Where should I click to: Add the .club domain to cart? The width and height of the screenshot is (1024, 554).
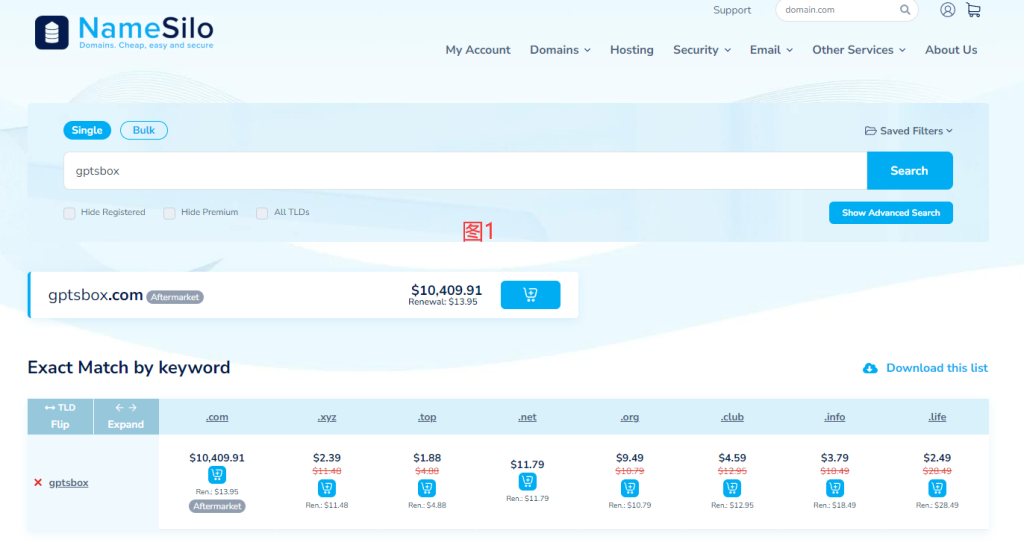[x=732, y=487]
